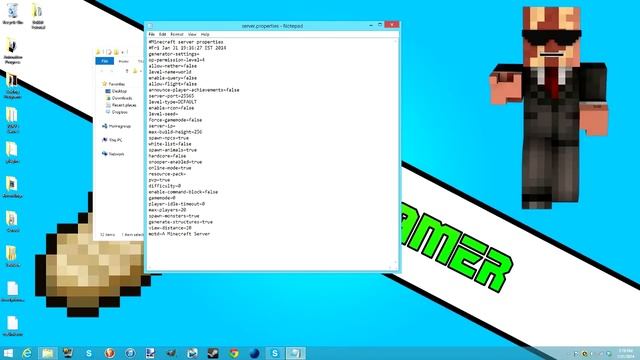Screen dimensions: 640x360
Task: Click the Windows Start button
Action: [x=8, y=353]
